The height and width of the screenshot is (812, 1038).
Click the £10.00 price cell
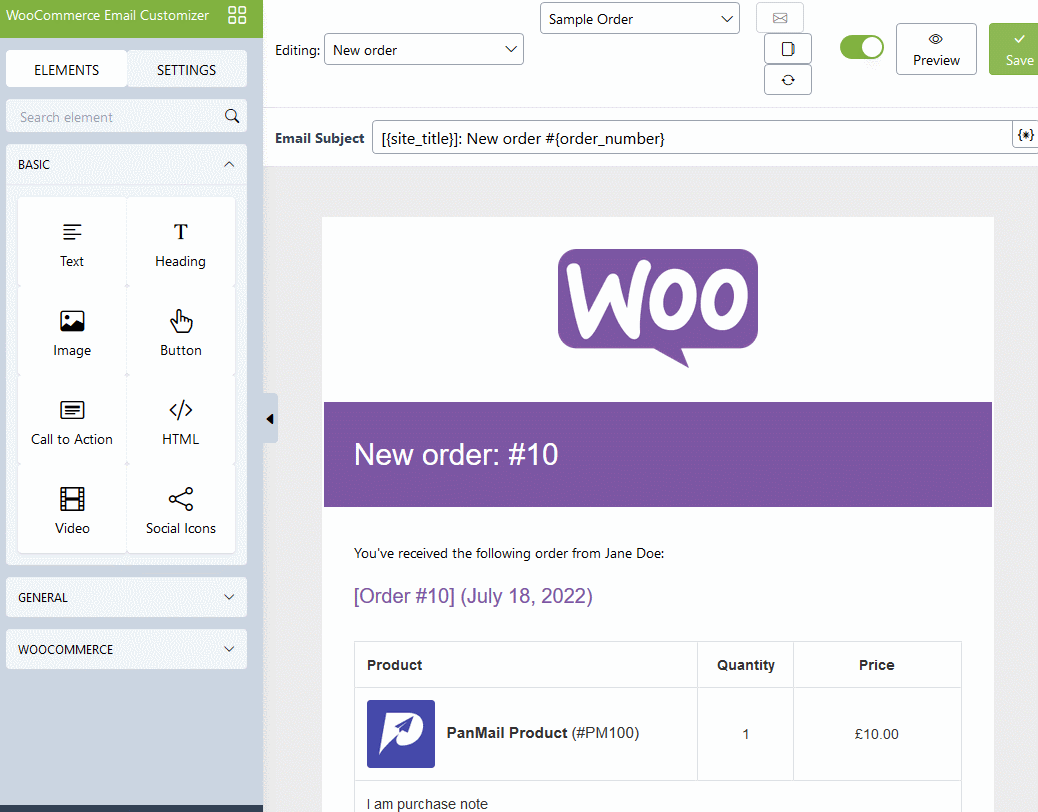click(876, 734)
